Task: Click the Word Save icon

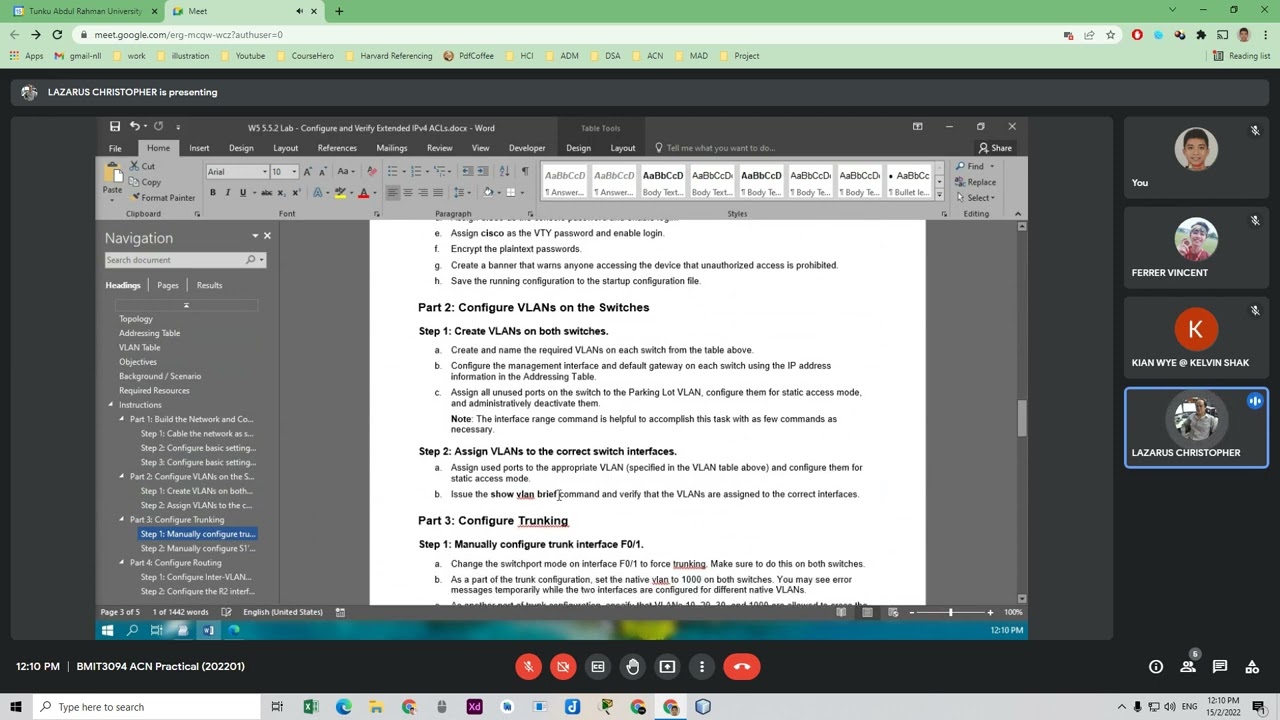Action: (115, 127)
